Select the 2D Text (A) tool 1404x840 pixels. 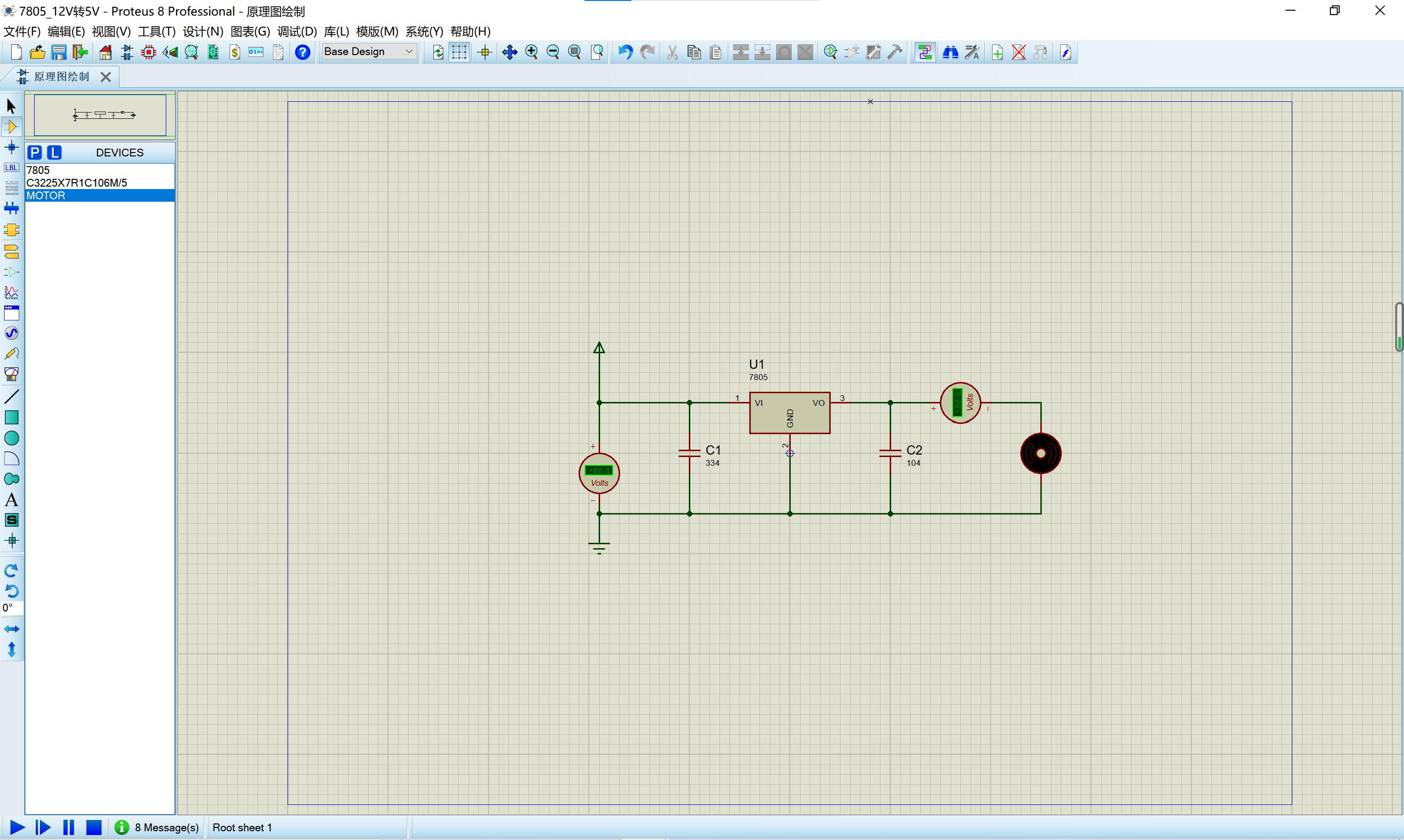[x=11, y=500]
